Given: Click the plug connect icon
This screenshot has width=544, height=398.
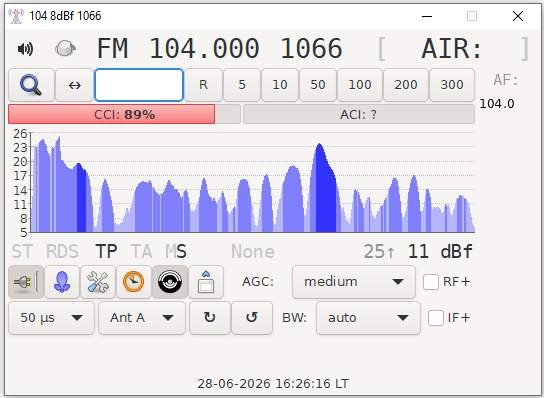Looking at the screenshot, I should tap(26, 282).
